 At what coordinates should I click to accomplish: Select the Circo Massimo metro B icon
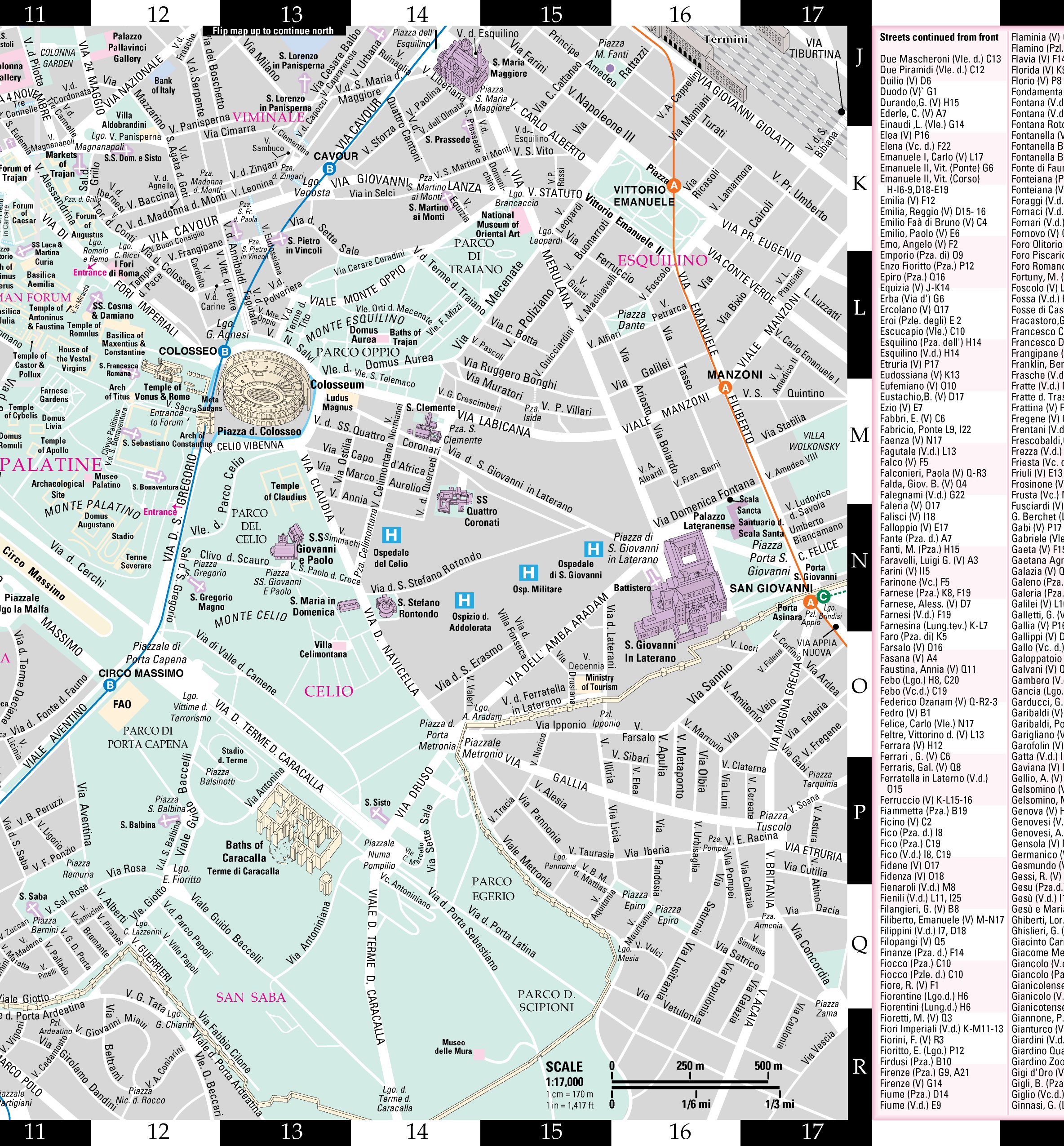[x=109, y=685]
